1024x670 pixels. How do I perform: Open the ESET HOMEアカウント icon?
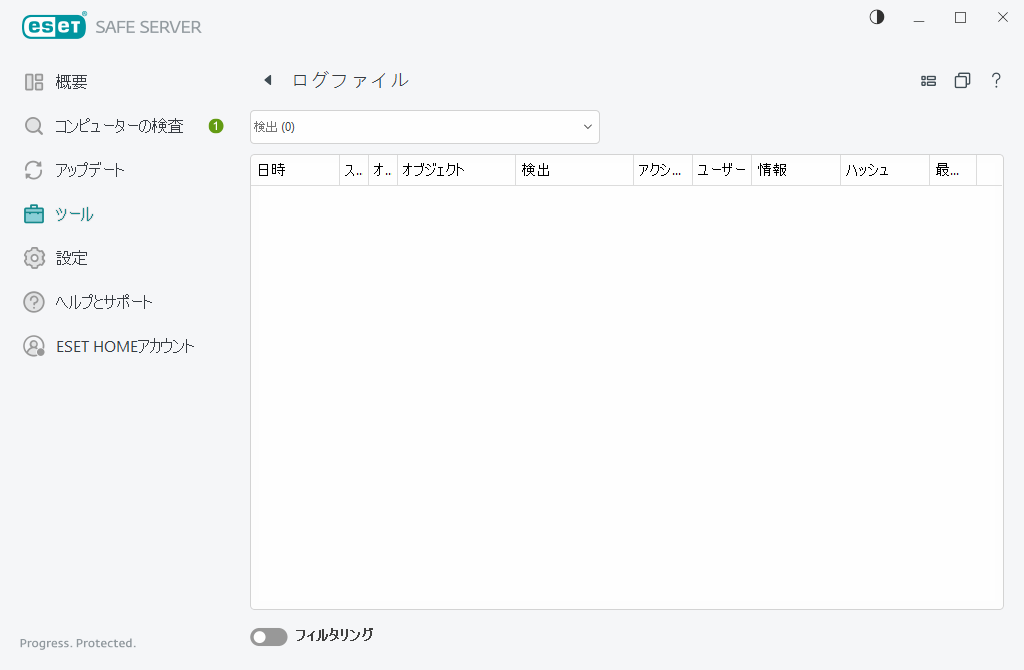pos(33,346)
